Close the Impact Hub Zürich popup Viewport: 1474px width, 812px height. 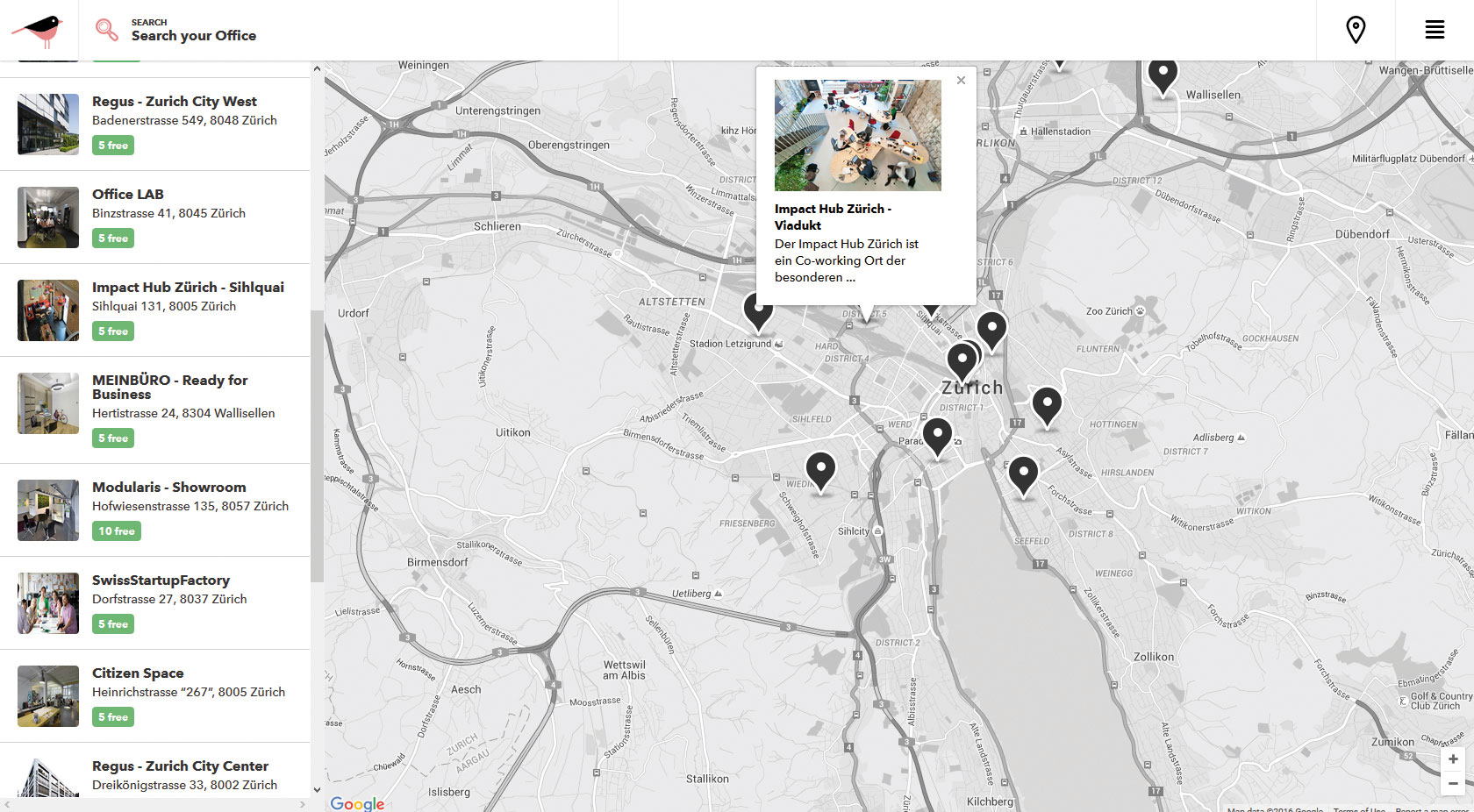coord(961,80)
